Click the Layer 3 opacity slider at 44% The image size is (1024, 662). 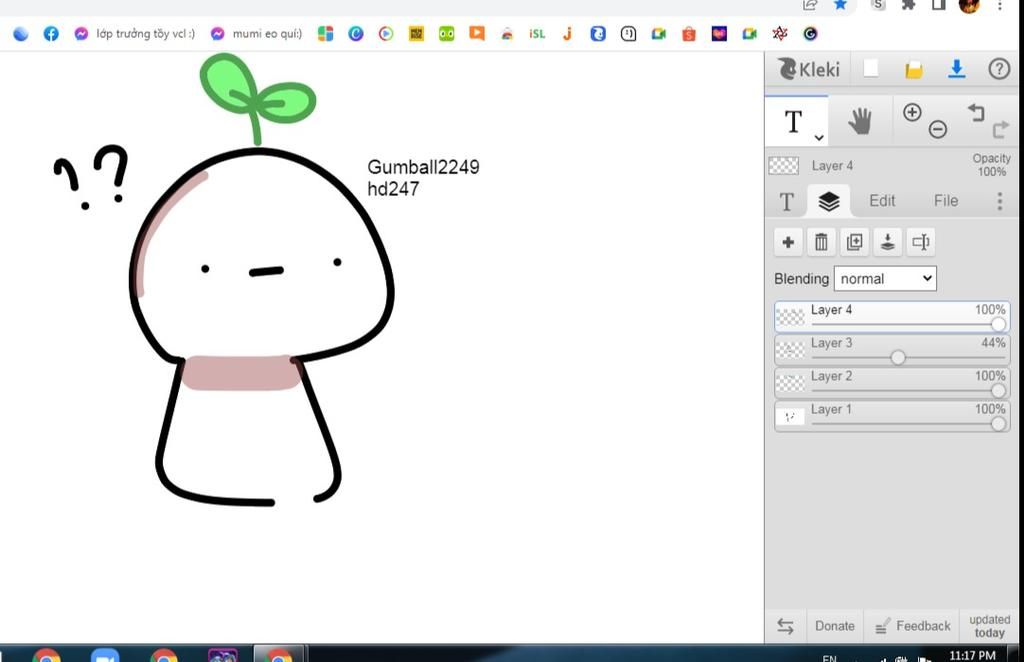pos(898,357)
